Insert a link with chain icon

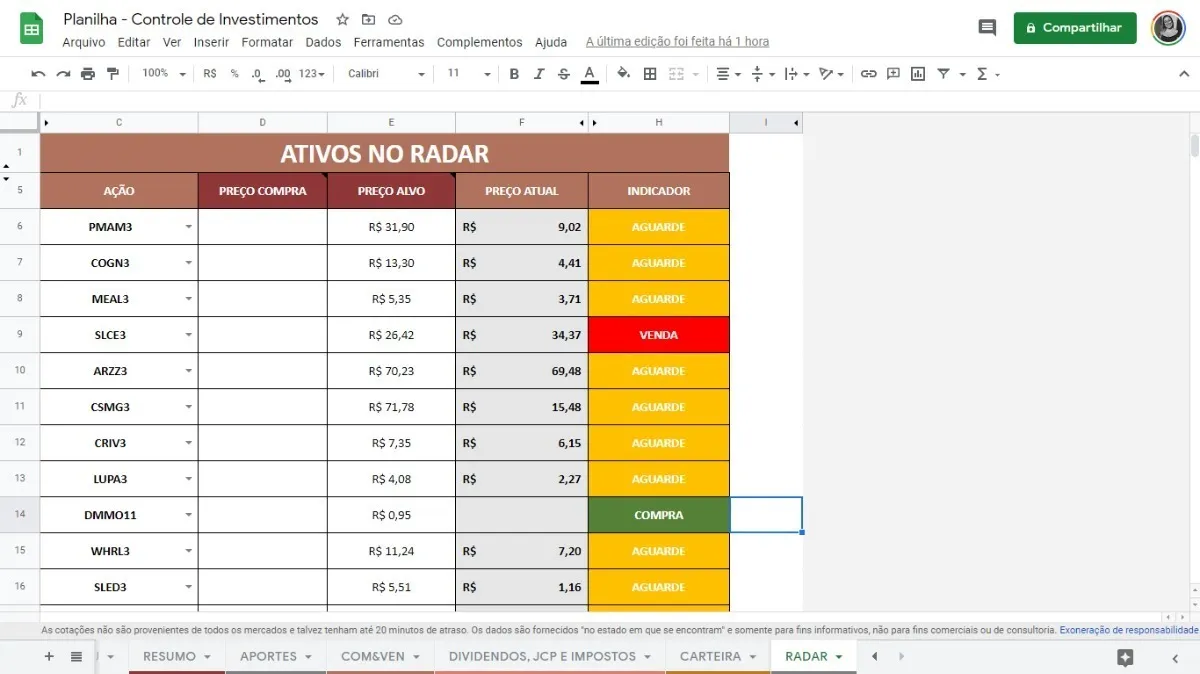(x=869, y=74)
